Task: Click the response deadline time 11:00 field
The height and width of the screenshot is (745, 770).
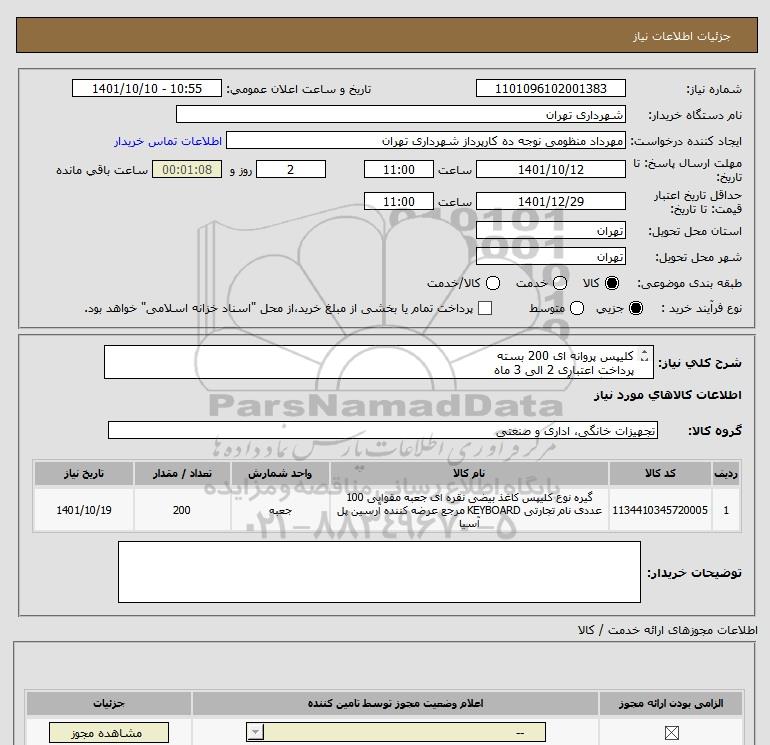Action: (x=399, y=169)
